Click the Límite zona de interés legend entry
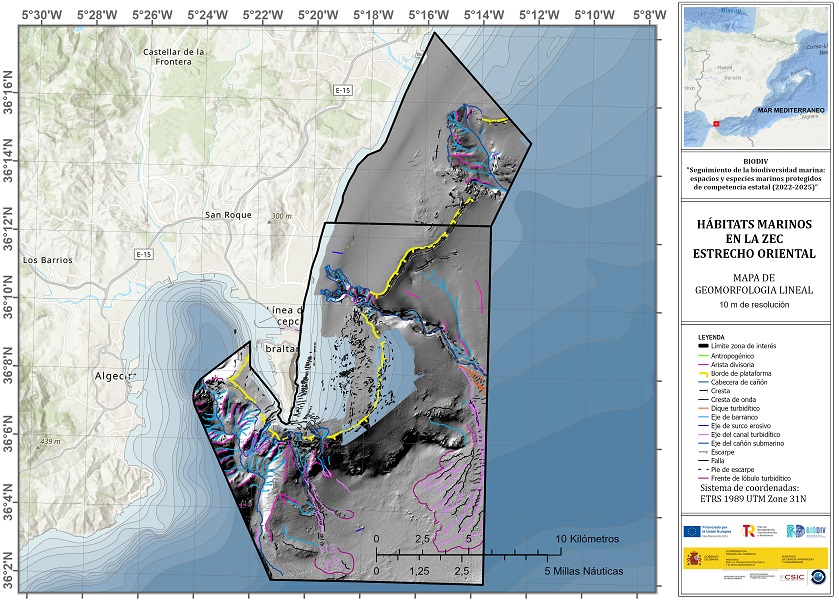 click(737, 346)
